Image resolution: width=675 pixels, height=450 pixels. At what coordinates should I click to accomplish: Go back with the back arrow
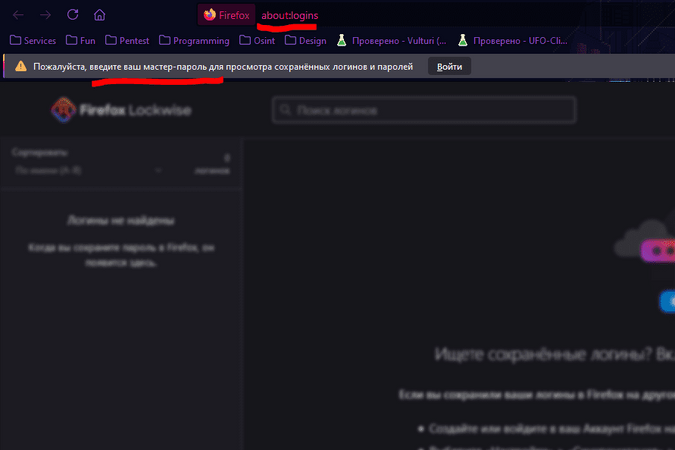(x=18, y=15)
